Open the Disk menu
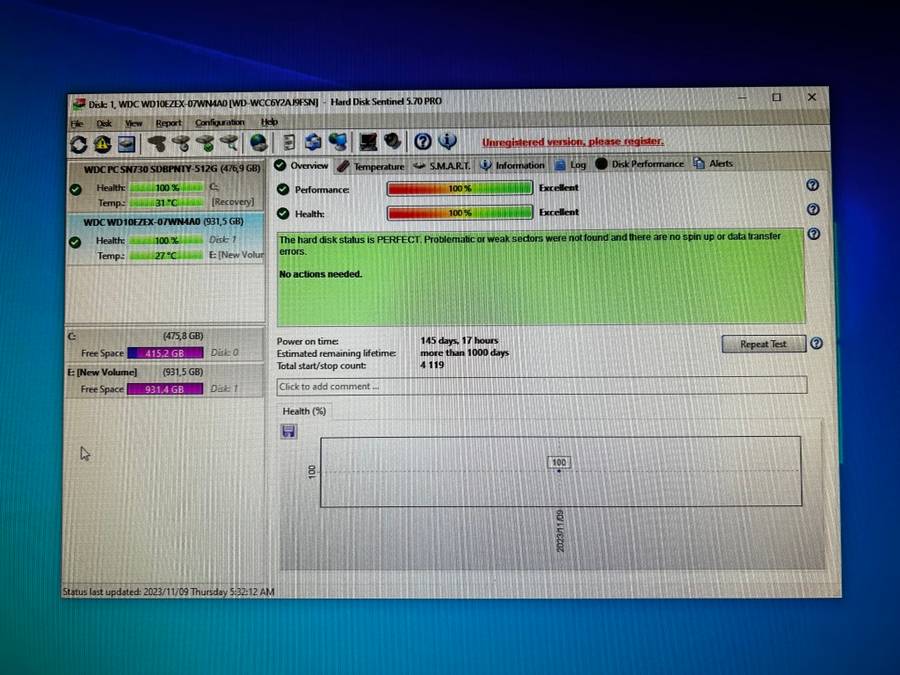Viewport: 900px width, 675px height. click(x=104, y=123)
